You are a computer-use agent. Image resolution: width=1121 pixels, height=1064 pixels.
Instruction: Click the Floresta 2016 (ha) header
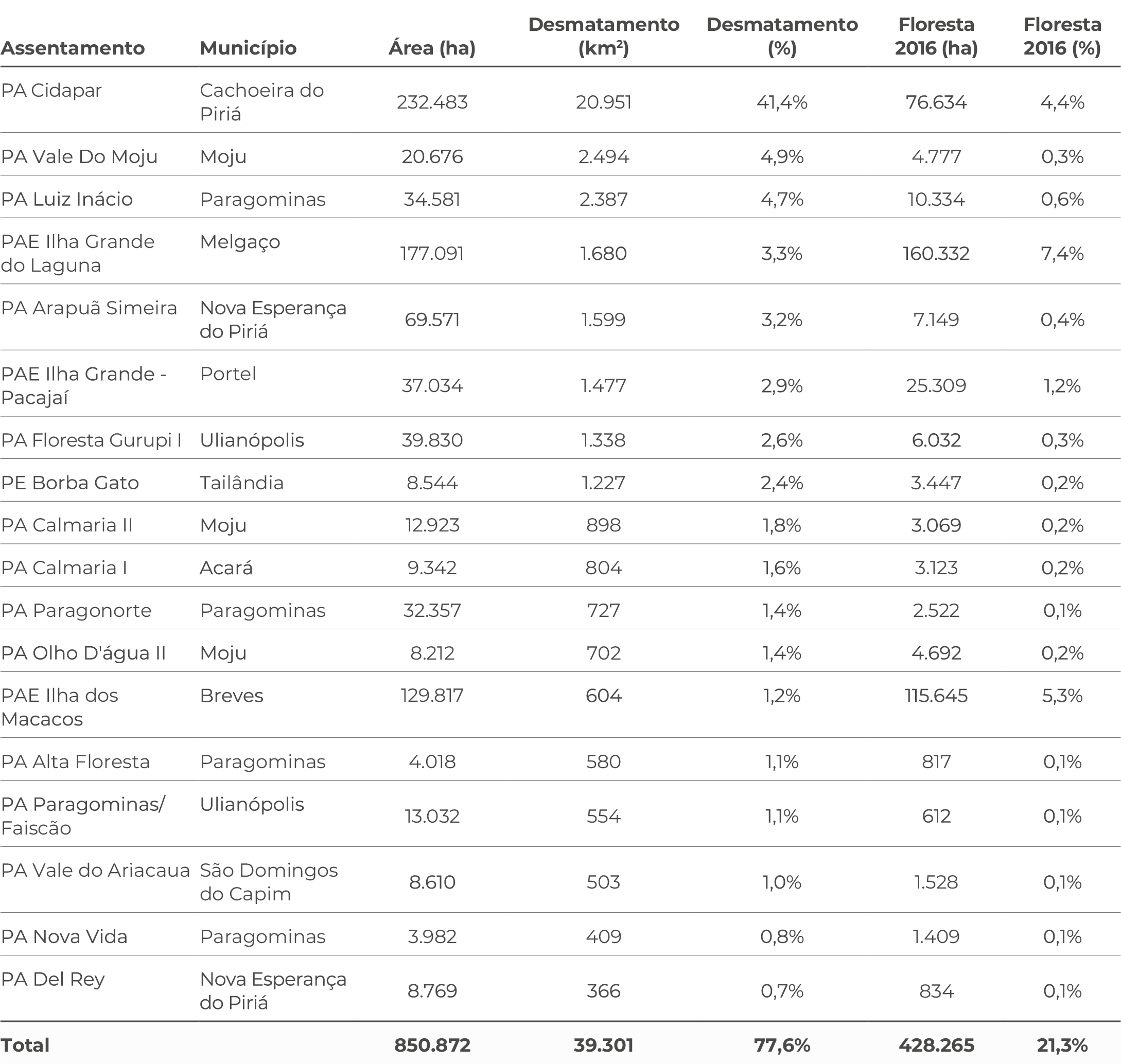tap(936, 37)
